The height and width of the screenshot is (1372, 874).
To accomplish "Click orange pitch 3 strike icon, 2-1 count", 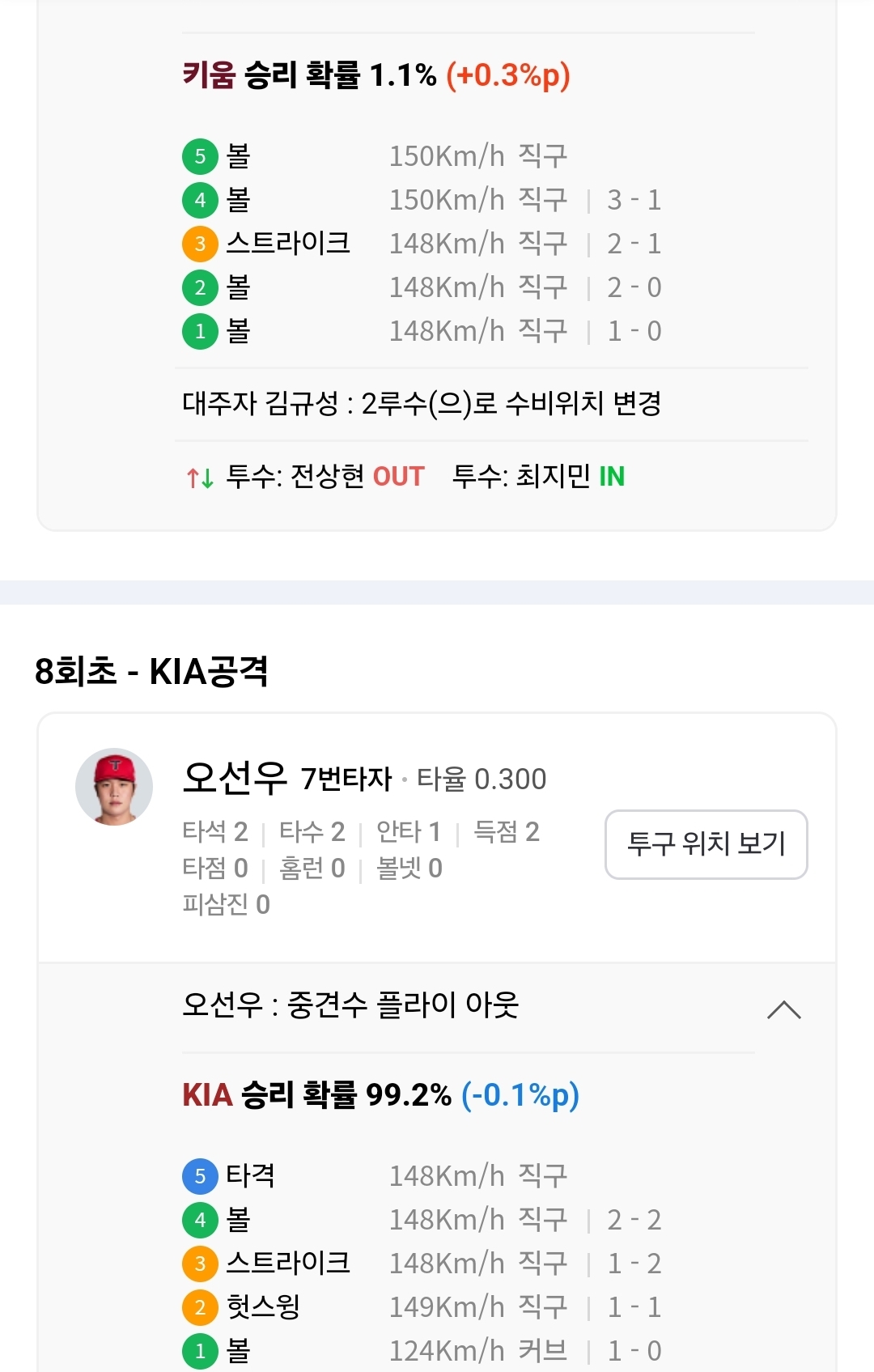I will tap(200, 244).
